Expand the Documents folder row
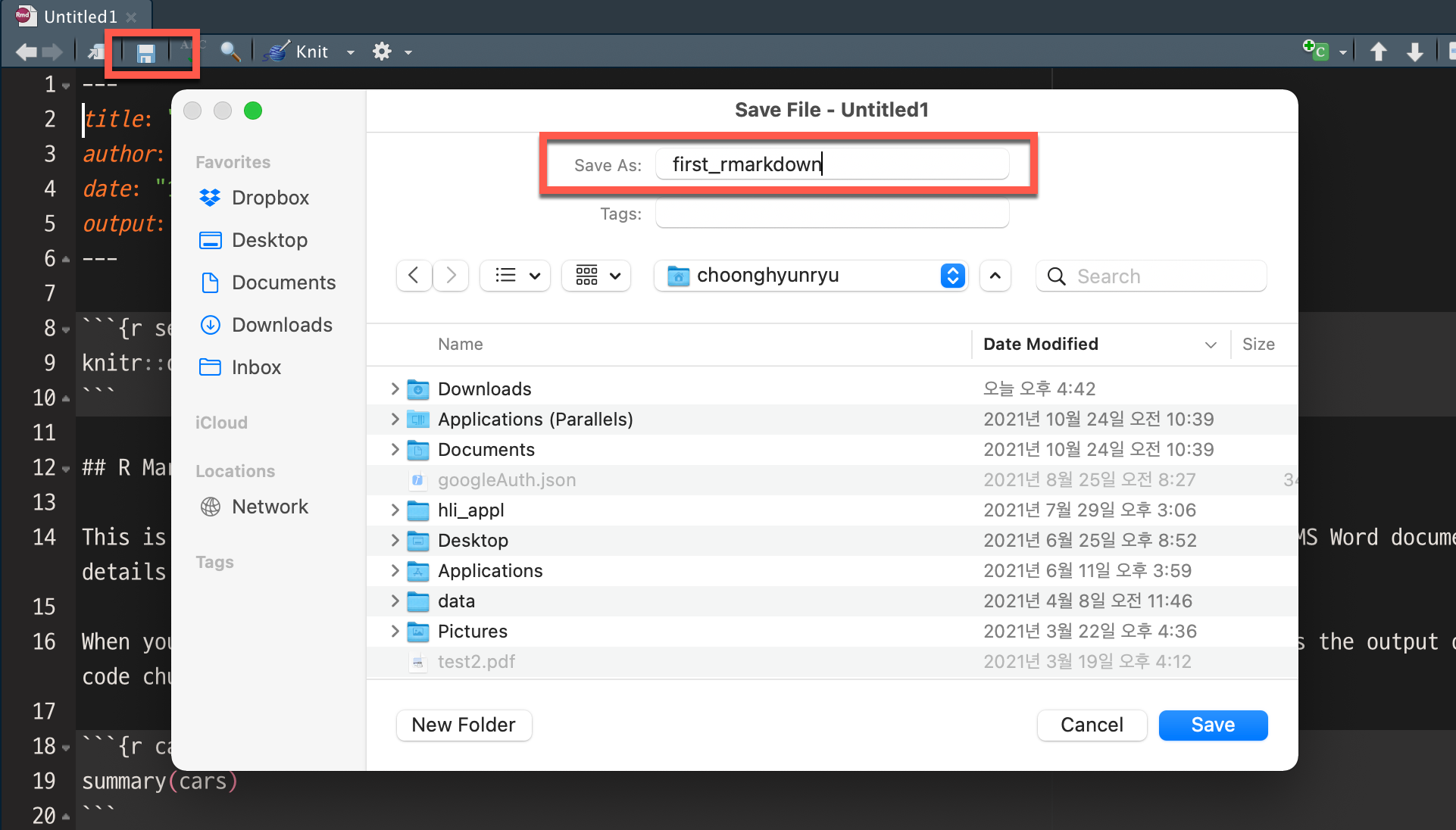 [395, 449]
